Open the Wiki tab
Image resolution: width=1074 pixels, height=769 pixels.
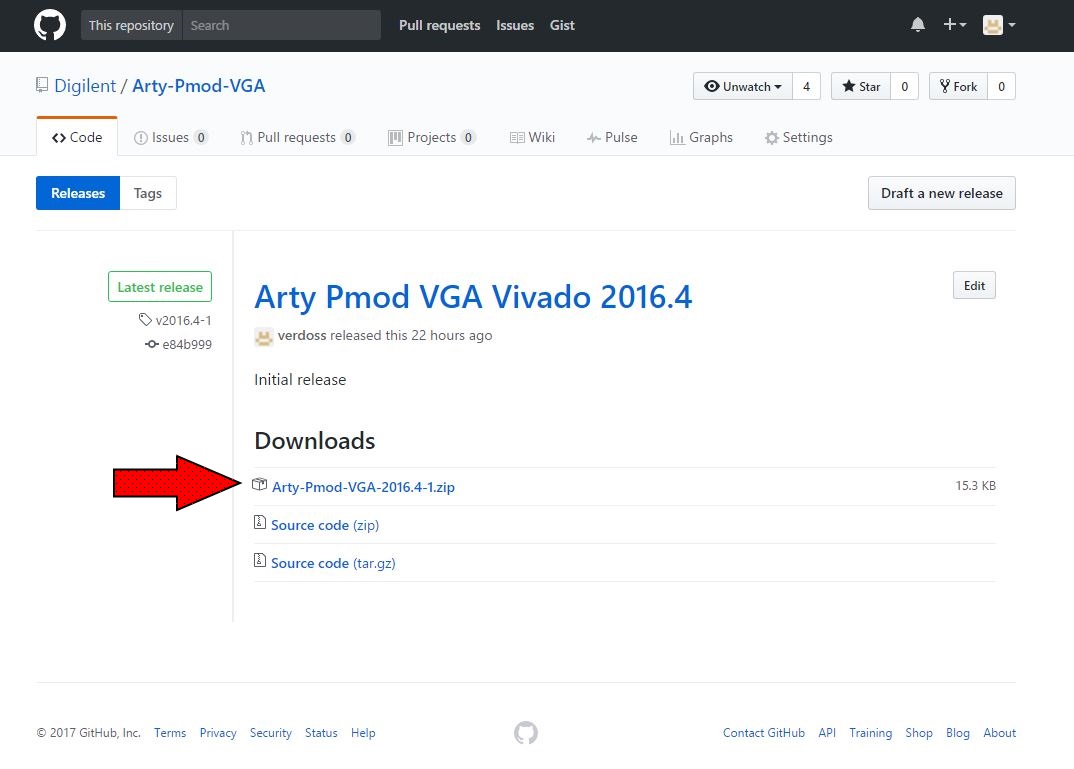[532, 137]
